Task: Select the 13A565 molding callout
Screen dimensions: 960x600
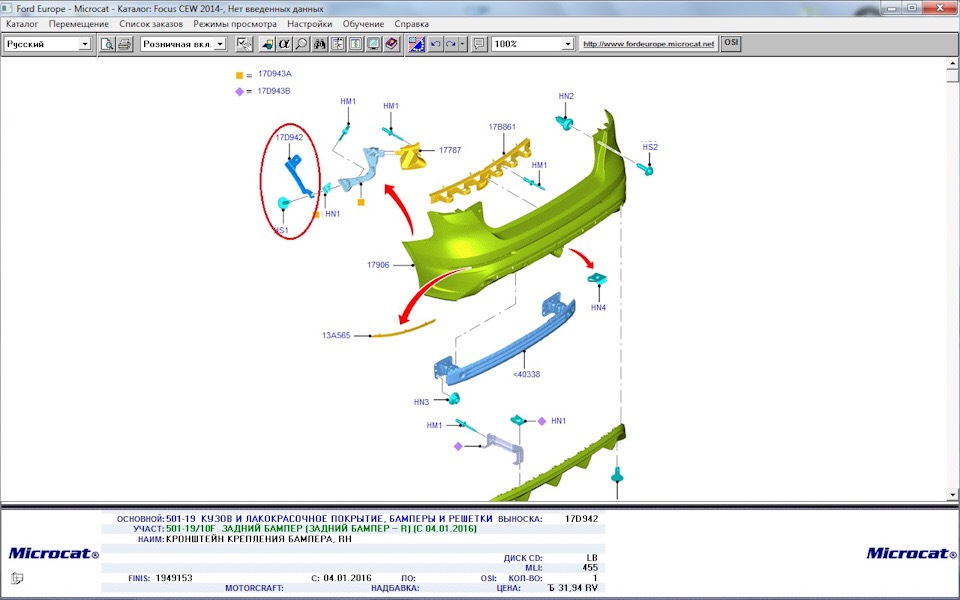Action: (336, 336)
